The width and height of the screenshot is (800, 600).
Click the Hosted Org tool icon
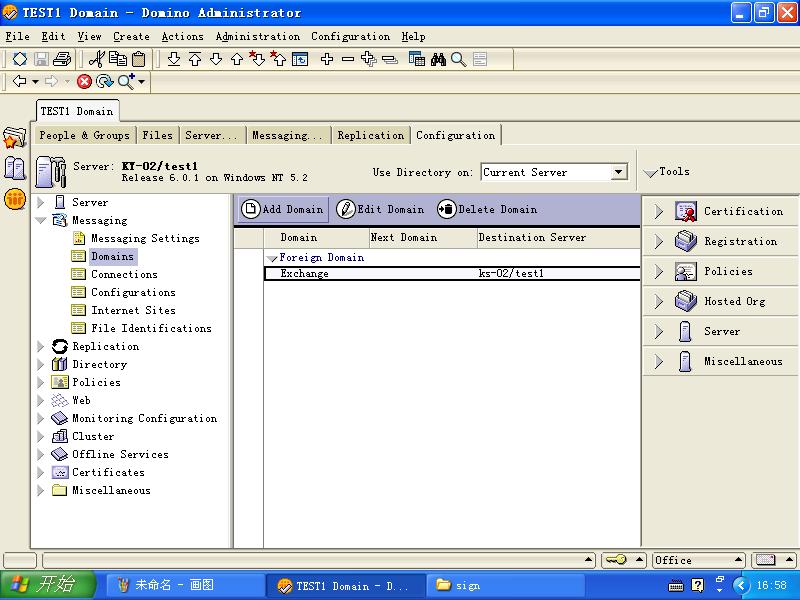tap(686, 301)
